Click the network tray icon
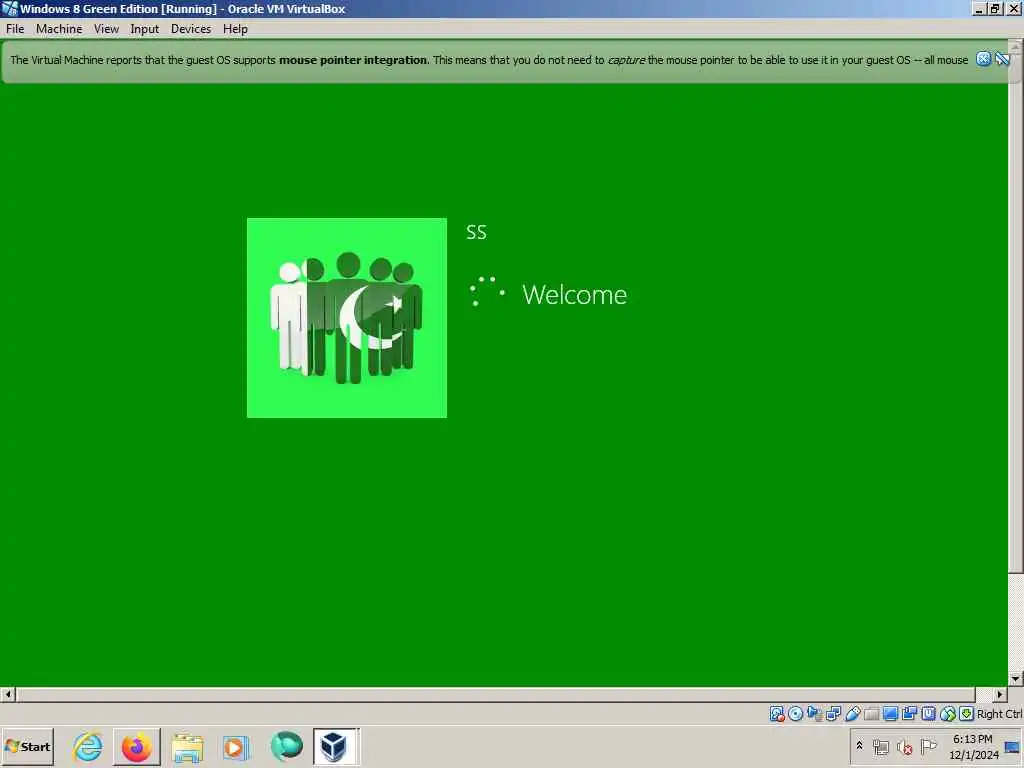The height and width of the screenshot is (768, 1024). point(880,746)
